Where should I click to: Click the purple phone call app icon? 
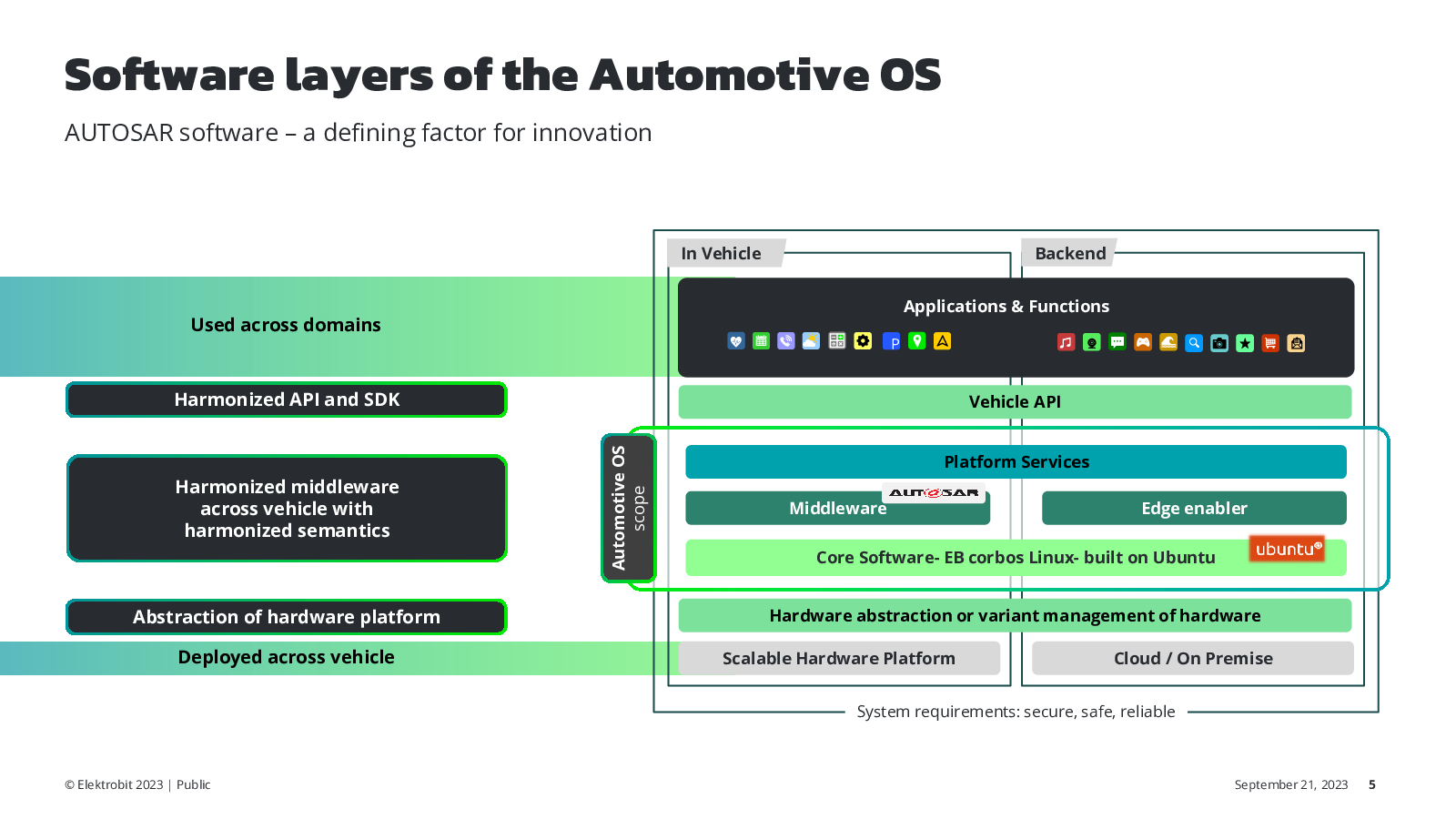click(786, 341)
